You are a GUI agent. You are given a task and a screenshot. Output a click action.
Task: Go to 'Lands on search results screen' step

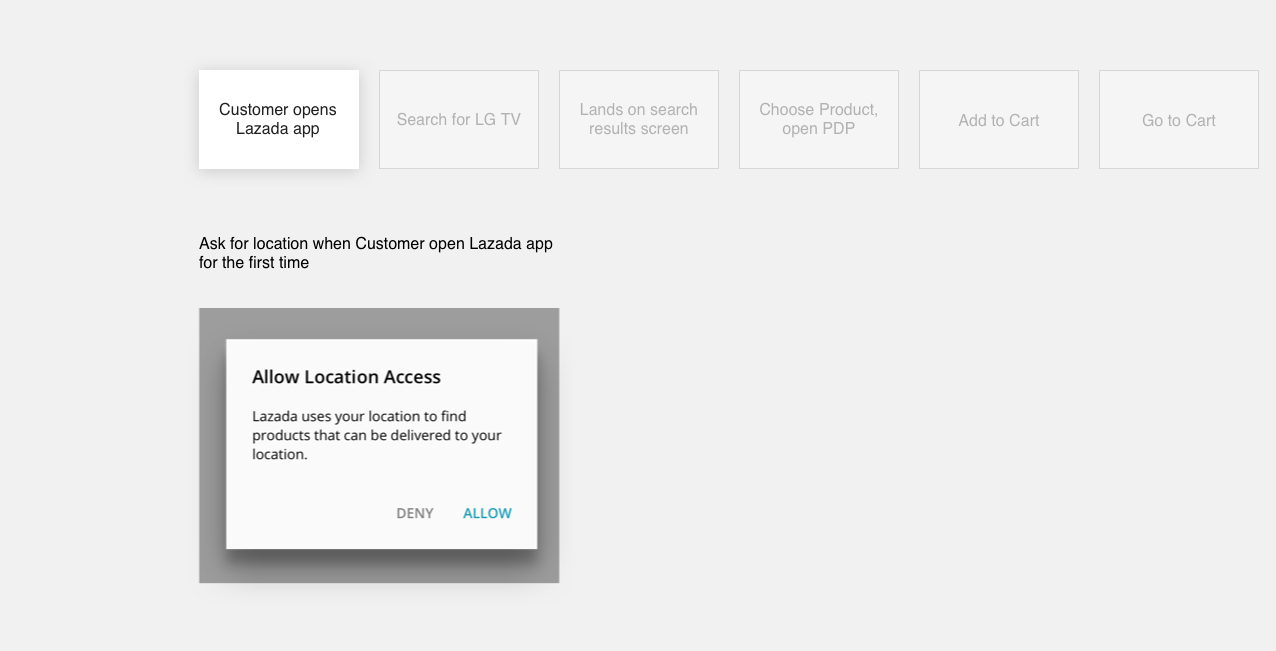click(638, 119)
